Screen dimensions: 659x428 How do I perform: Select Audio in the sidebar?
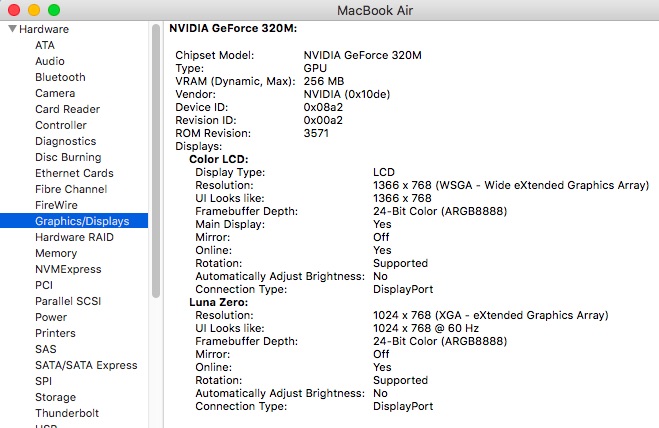[50, 61]
